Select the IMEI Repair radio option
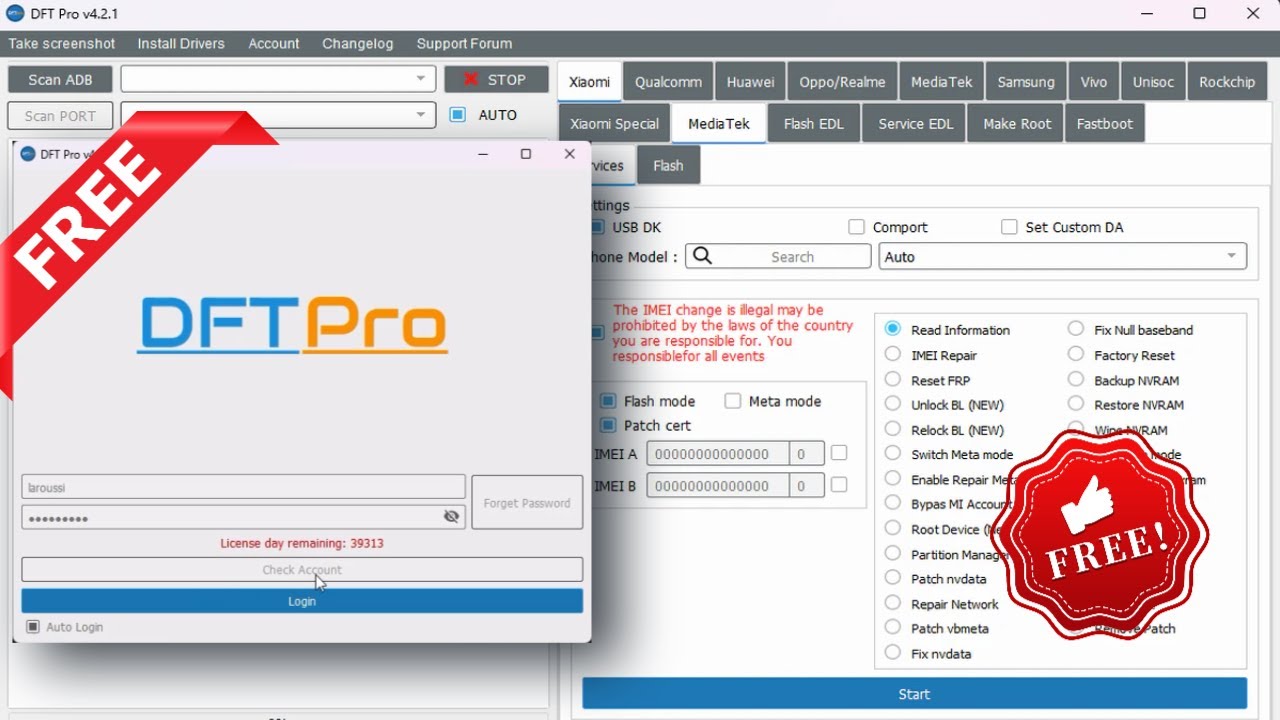The image size is (1280, 720). [x=893, y=354]
